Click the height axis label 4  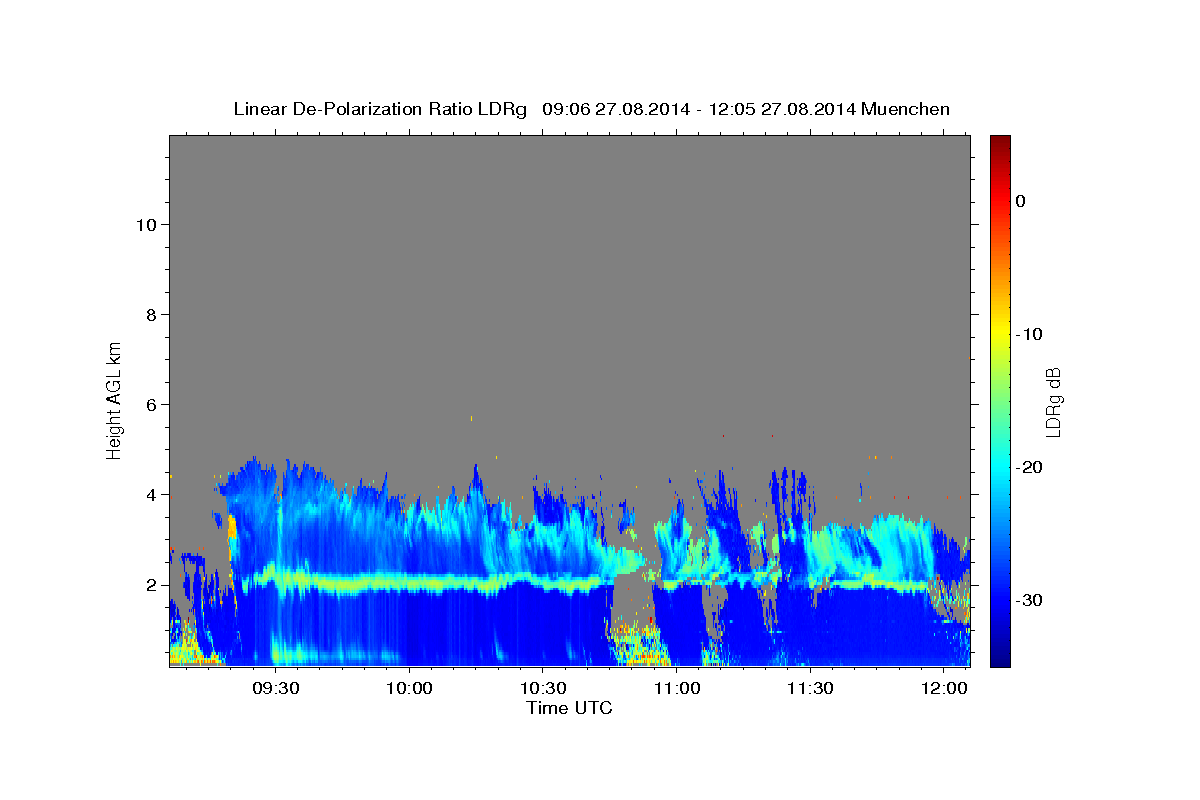point(150,495)
